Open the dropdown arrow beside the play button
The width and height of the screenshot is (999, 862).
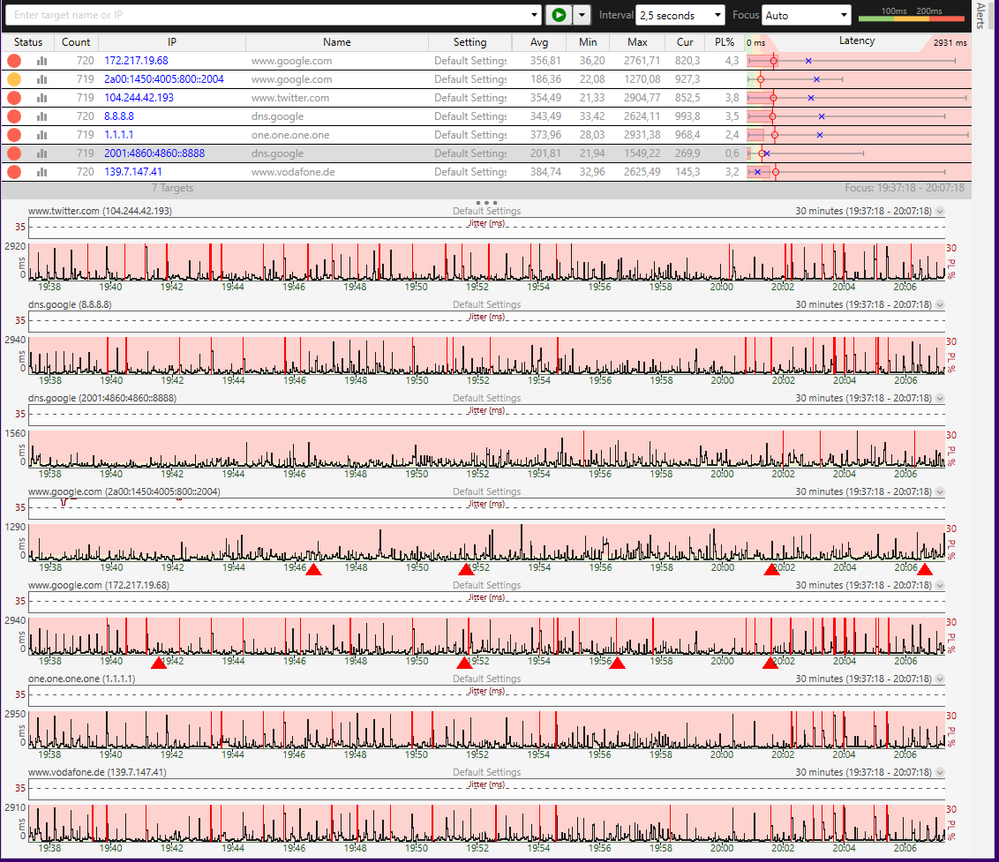pyautogui.click(x=581, y=15)
